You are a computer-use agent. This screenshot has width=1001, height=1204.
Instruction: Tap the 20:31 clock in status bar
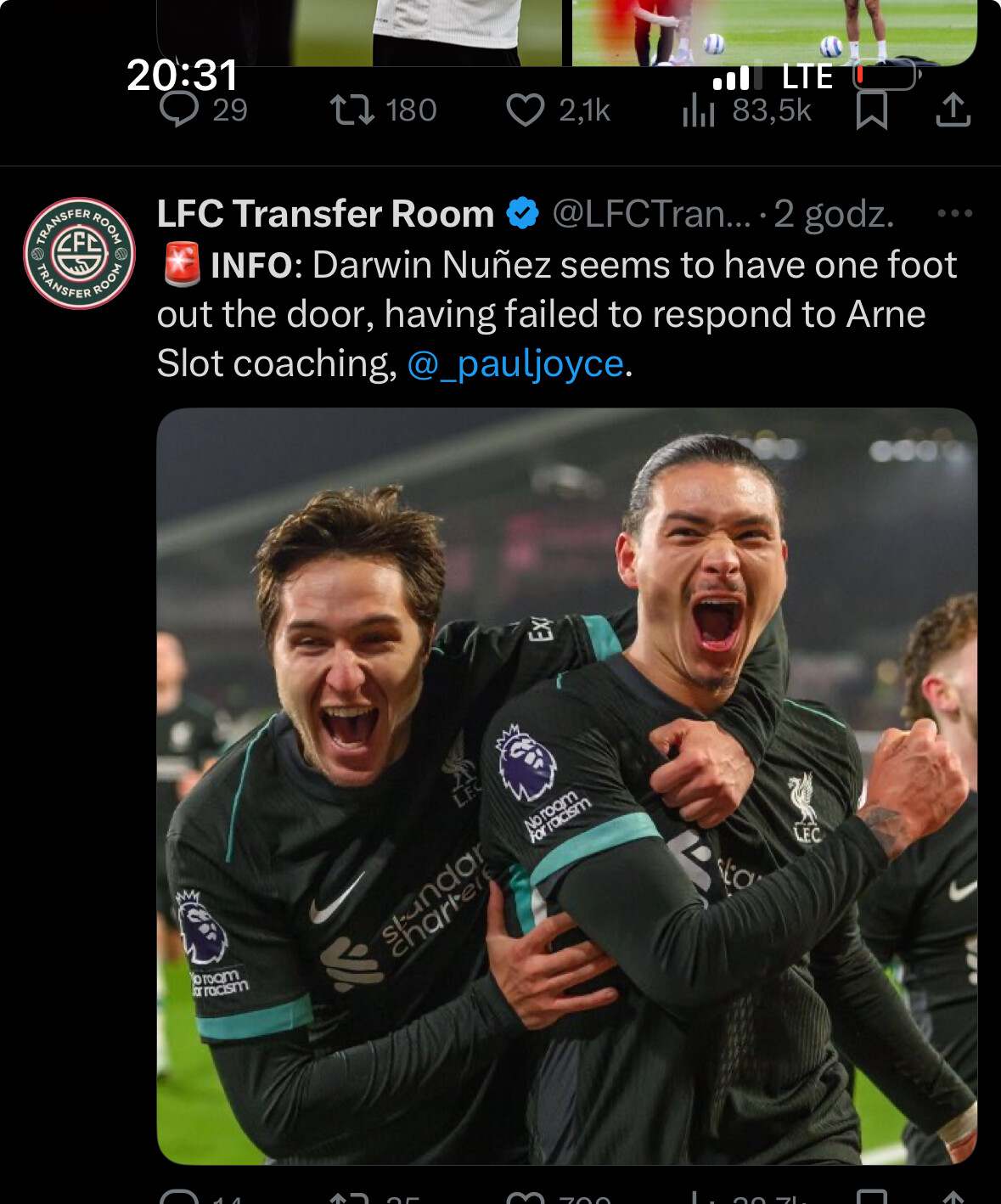pyautogui.click(x=183, y=76)
